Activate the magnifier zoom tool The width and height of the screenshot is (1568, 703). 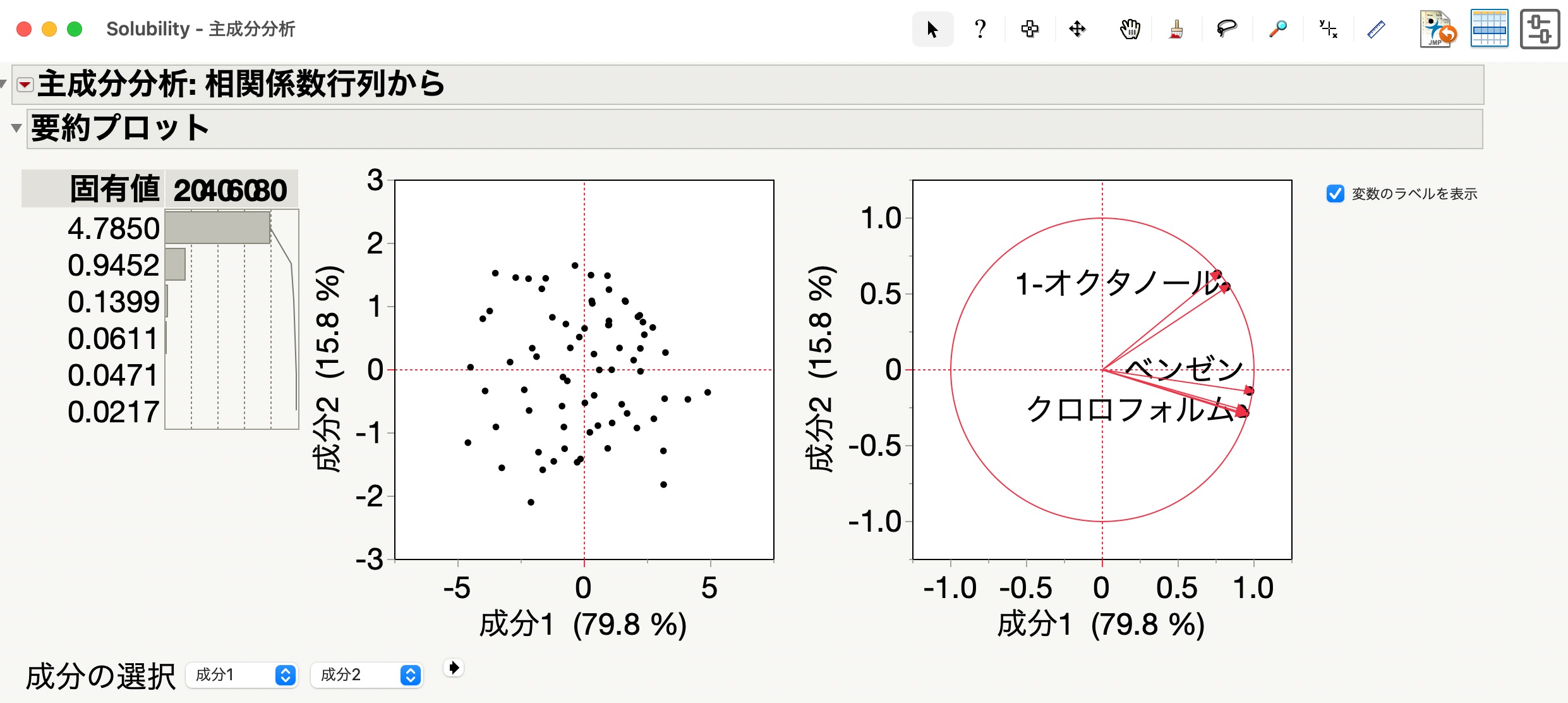tap(1277, 29)
